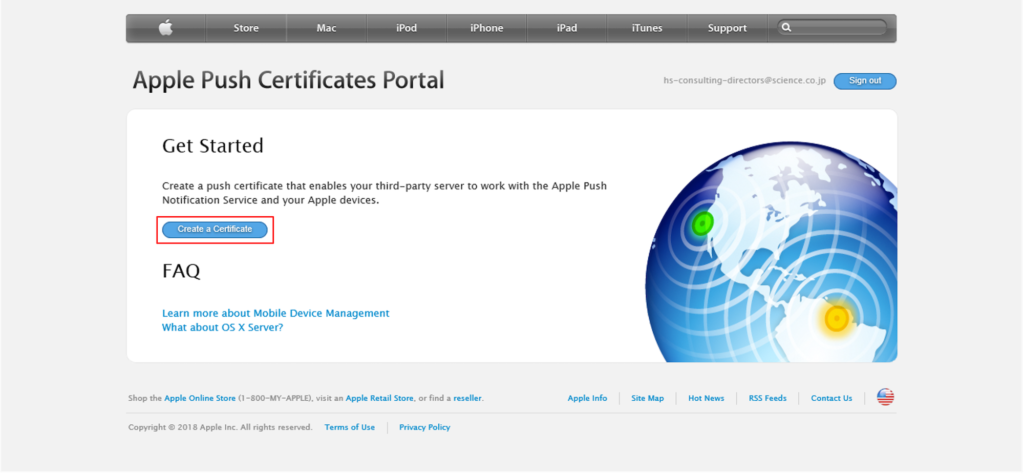The width and height of the screenshot is (1024, 474).
Task: View the Privacy Policy link
Action: tap(424, 427)
